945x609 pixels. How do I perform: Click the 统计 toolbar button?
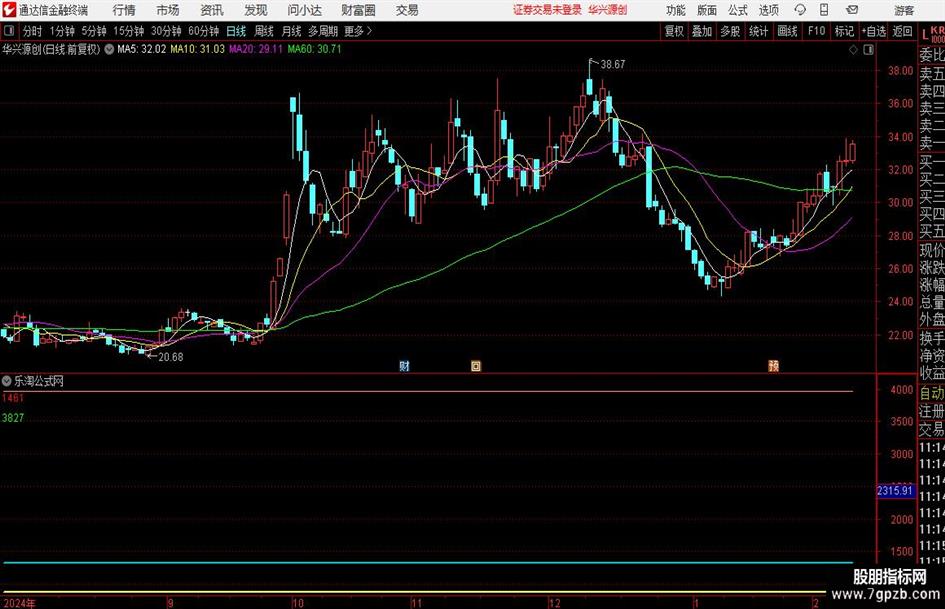758,31
